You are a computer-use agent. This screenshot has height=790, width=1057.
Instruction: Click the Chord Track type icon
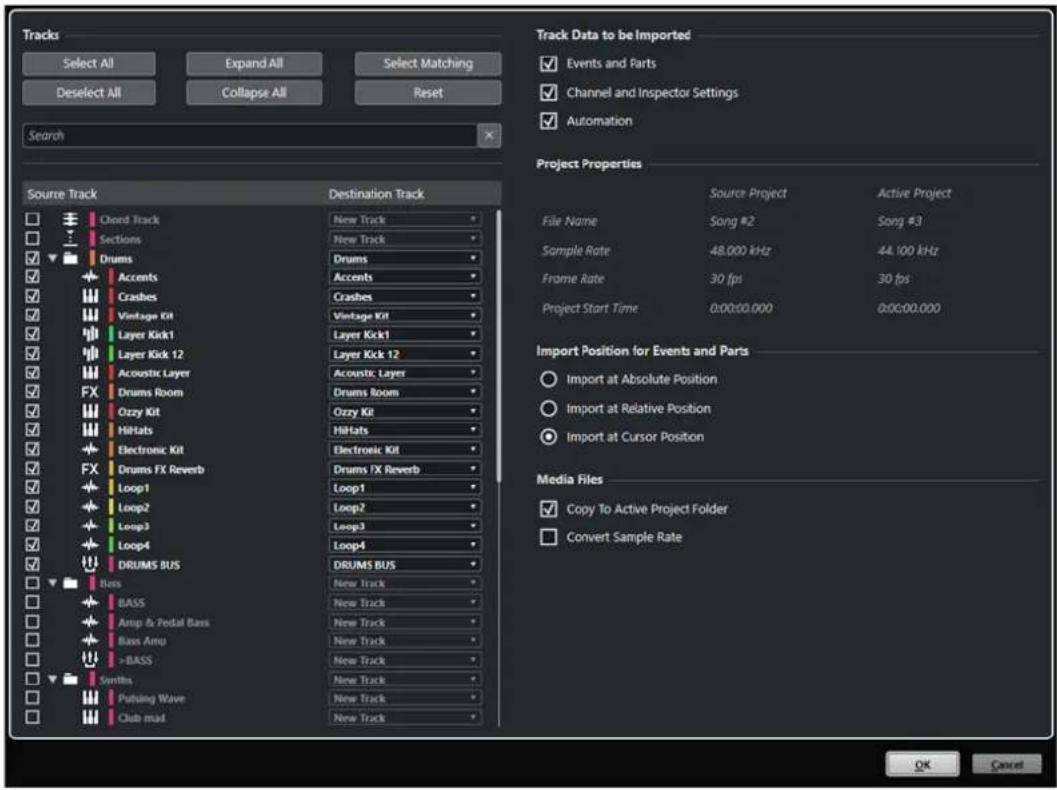pyautogui.click(x=70, y=220)
